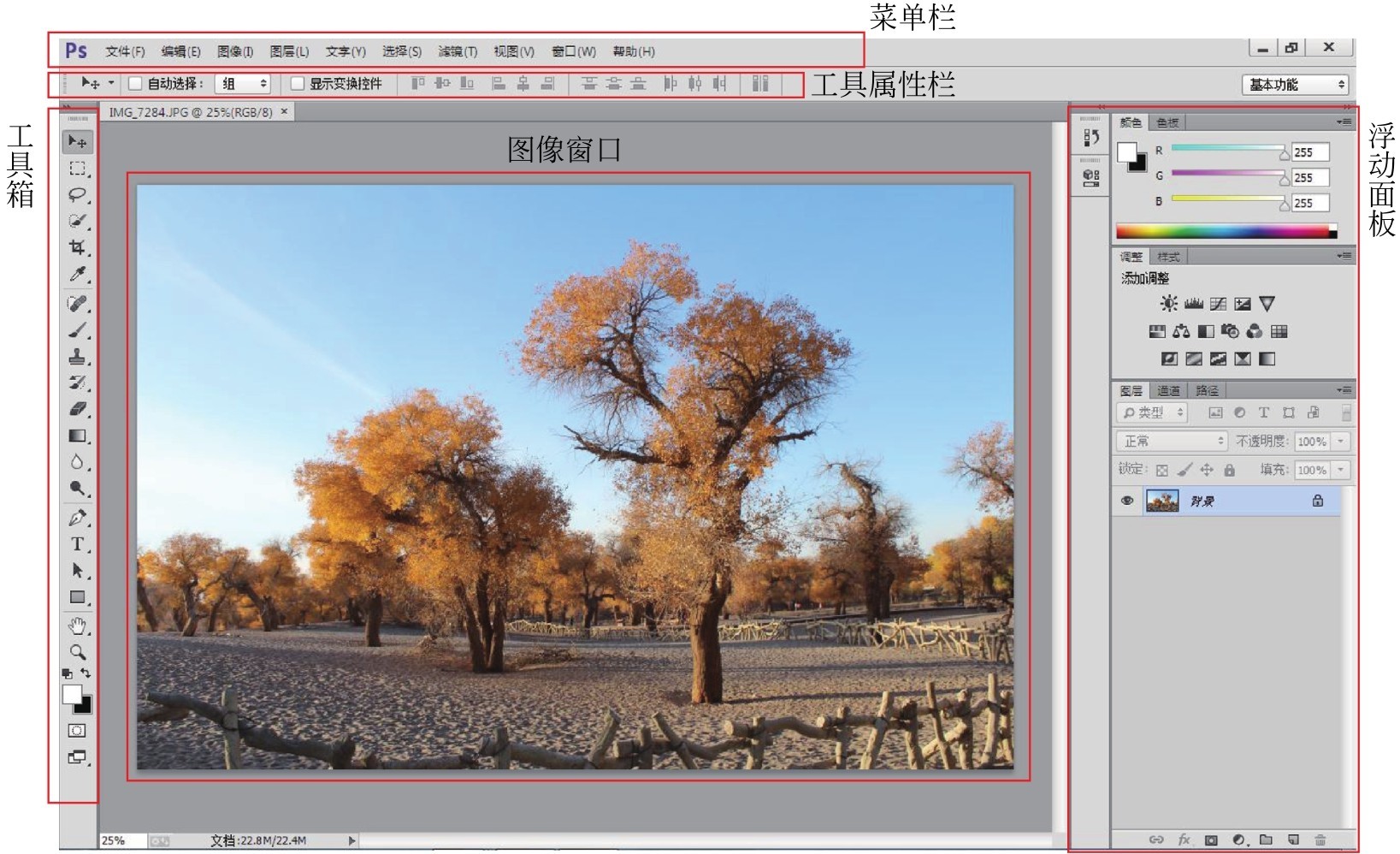The width and height of the screenshot is (1400, 854).
Task: Click the Delete layer trash icon
Action: pyautogui.click(x=1320, y=839)
